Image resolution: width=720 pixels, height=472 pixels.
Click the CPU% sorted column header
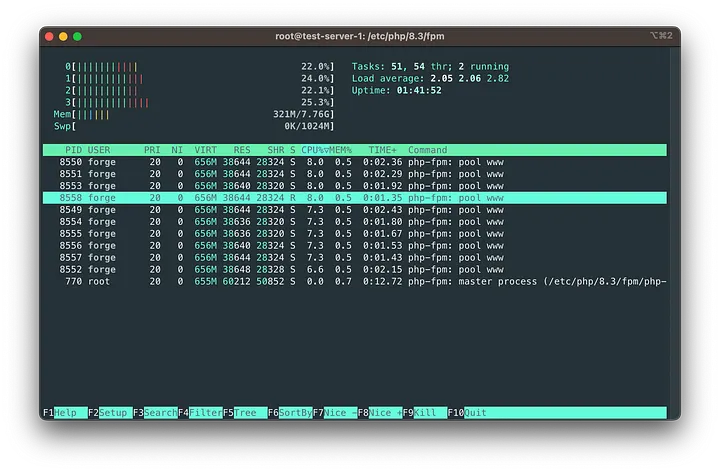point(315,150)
